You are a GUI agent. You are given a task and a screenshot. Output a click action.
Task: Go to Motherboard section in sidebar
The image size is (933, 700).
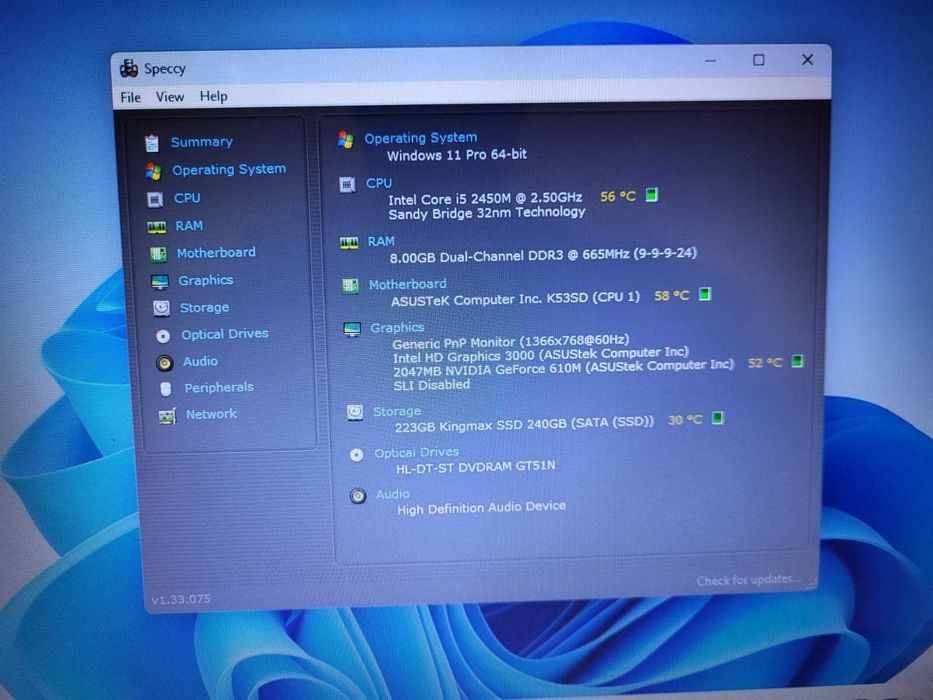click(x=216, y=252)
